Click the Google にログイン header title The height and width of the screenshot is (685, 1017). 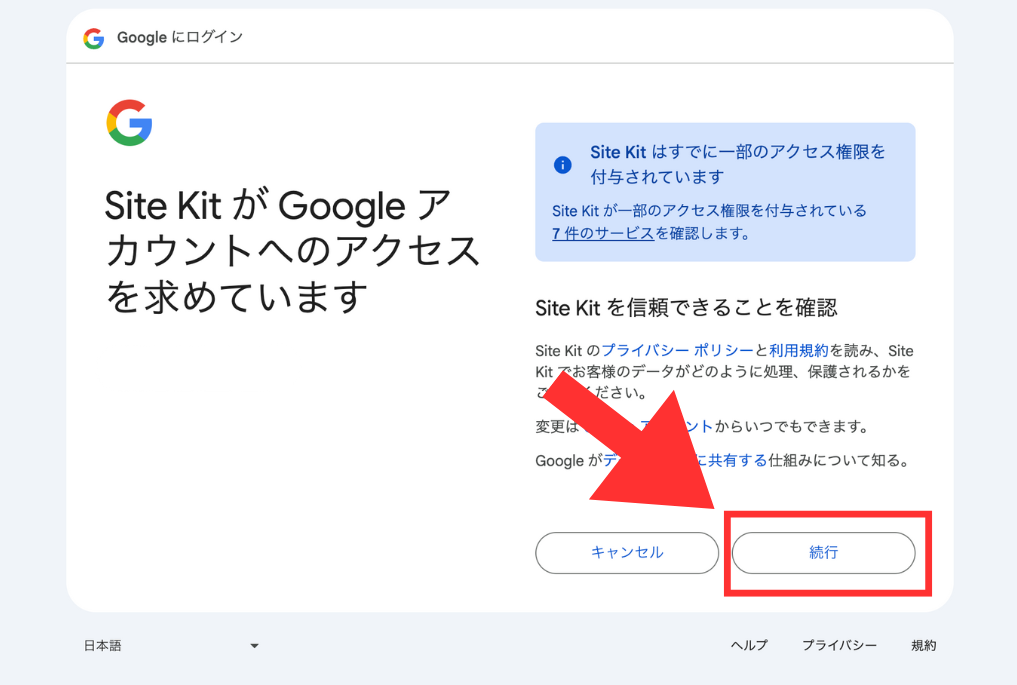pyautogui.click(x=180, y=38)
